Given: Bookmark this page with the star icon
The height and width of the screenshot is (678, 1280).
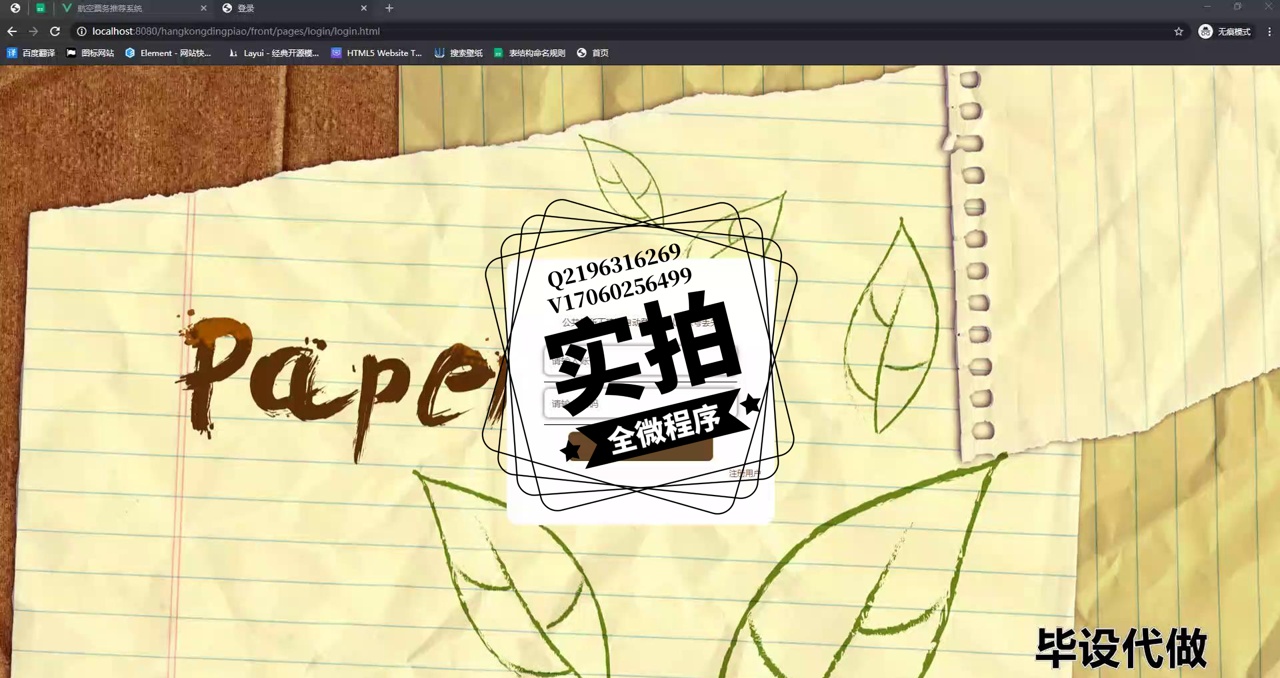Looking at the screenshot, I should 1179,31.
